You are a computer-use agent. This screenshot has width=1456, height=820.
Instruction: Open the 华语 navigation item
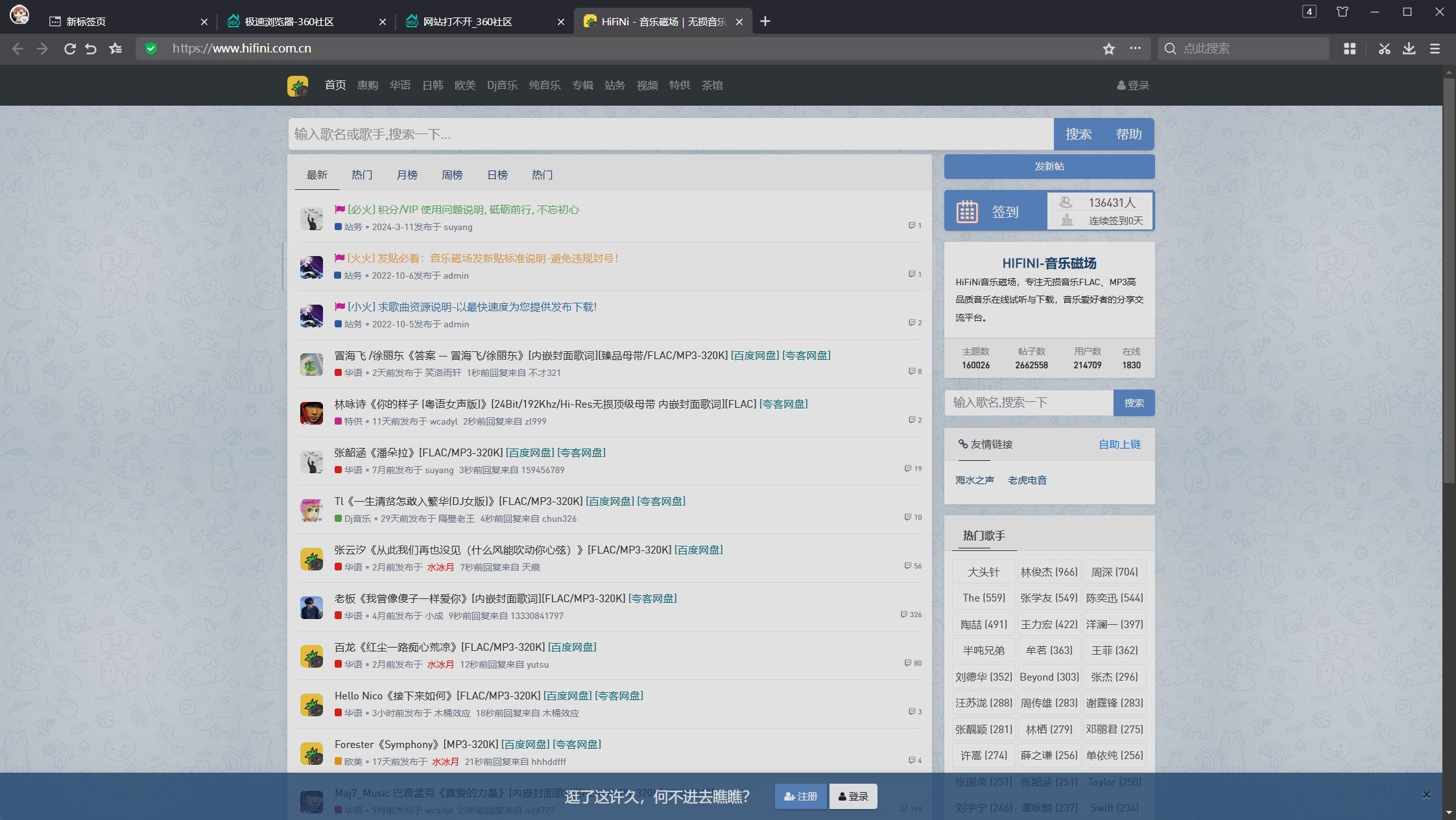point(400,86)
